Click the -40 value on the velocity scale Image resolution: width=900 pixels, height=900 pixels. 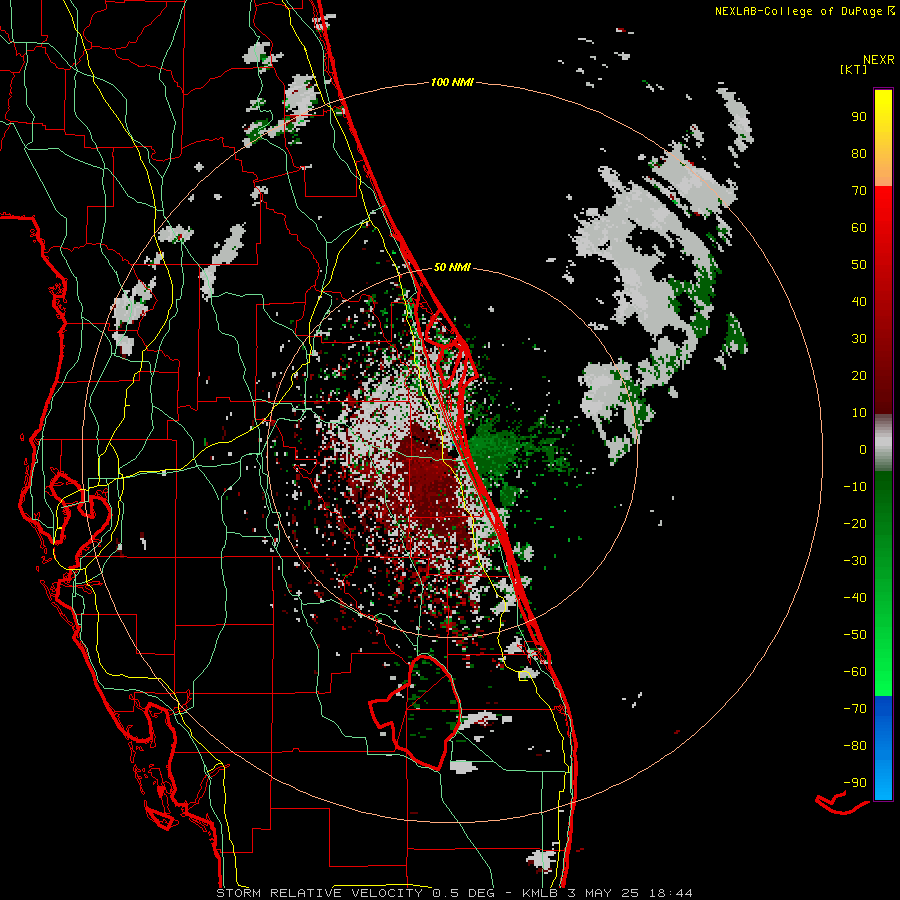tap(855, 598)
